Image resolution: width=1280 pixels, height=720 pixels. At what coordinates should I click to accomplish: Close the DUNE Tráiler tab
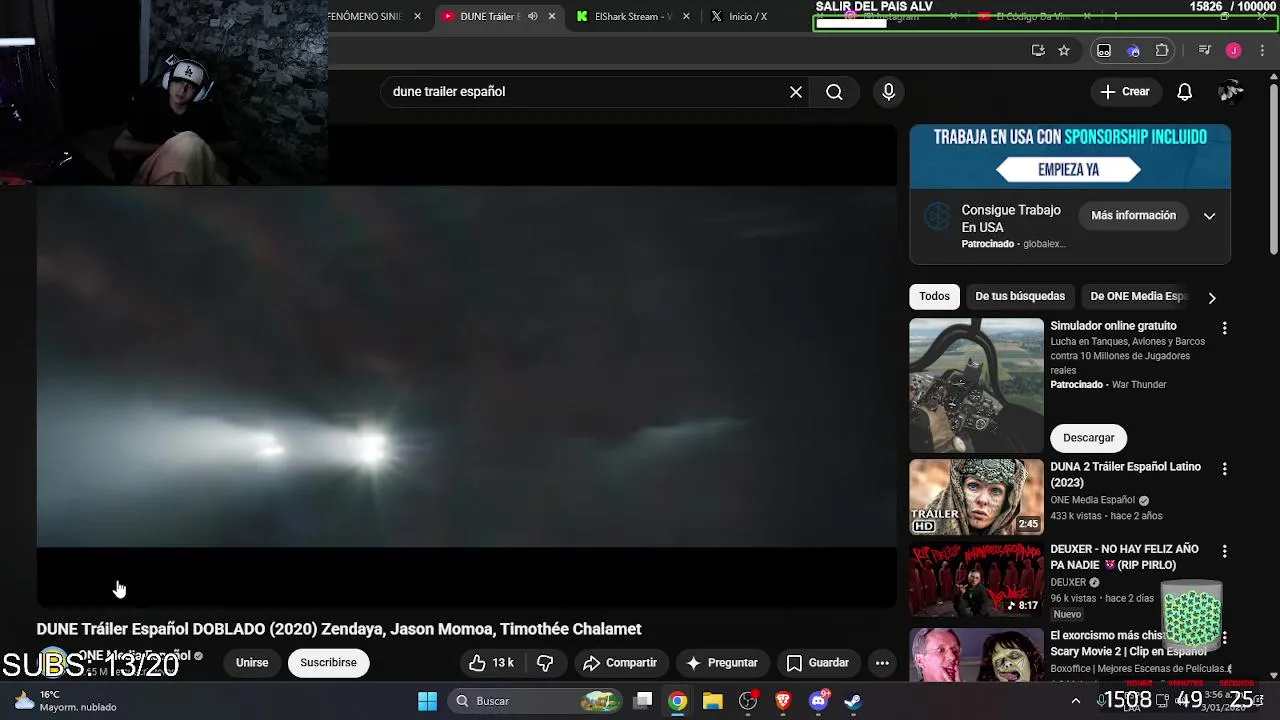(552, 16)
